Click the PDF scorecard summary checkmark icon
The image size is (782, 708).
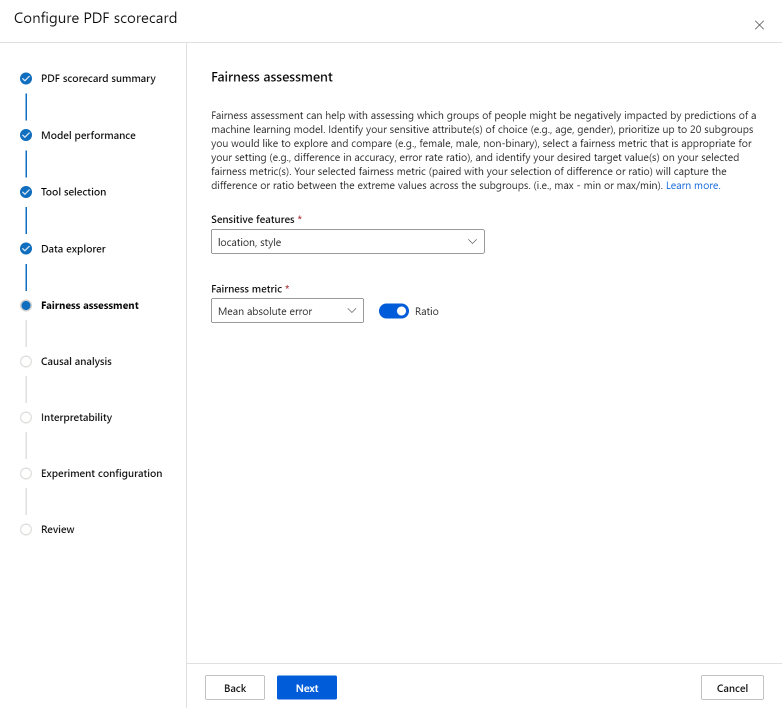(x=26, y=78)
